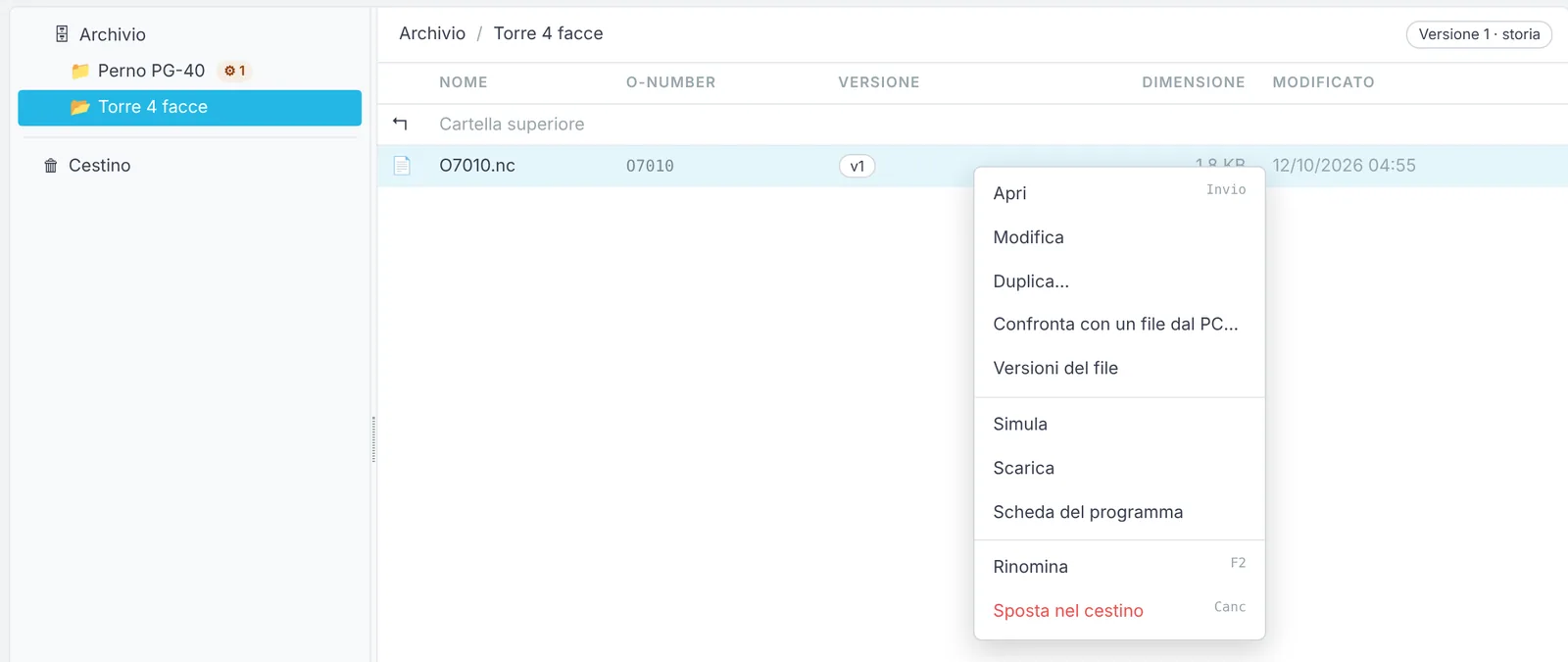This screenshot has height=662, width=1568.
Task: Click the O7010.nc file name
Action: tap(477, 166)
